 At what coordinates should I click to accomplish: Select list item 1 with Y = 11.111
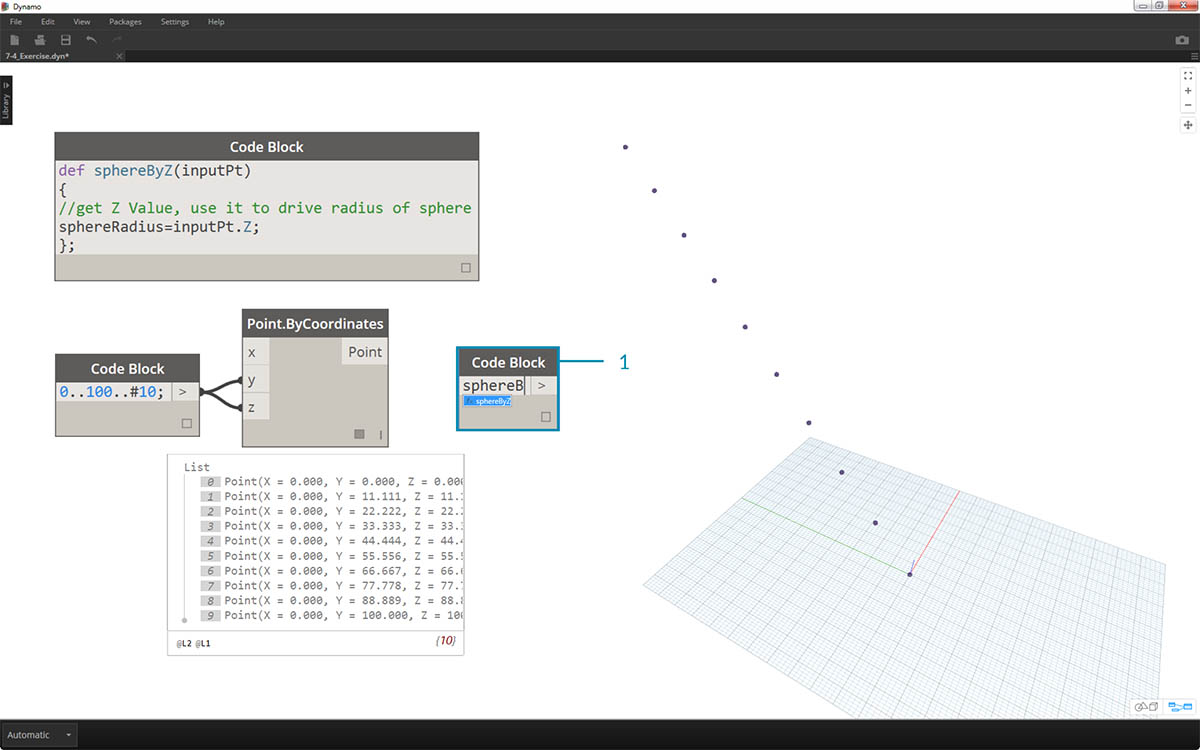(330, 496)
